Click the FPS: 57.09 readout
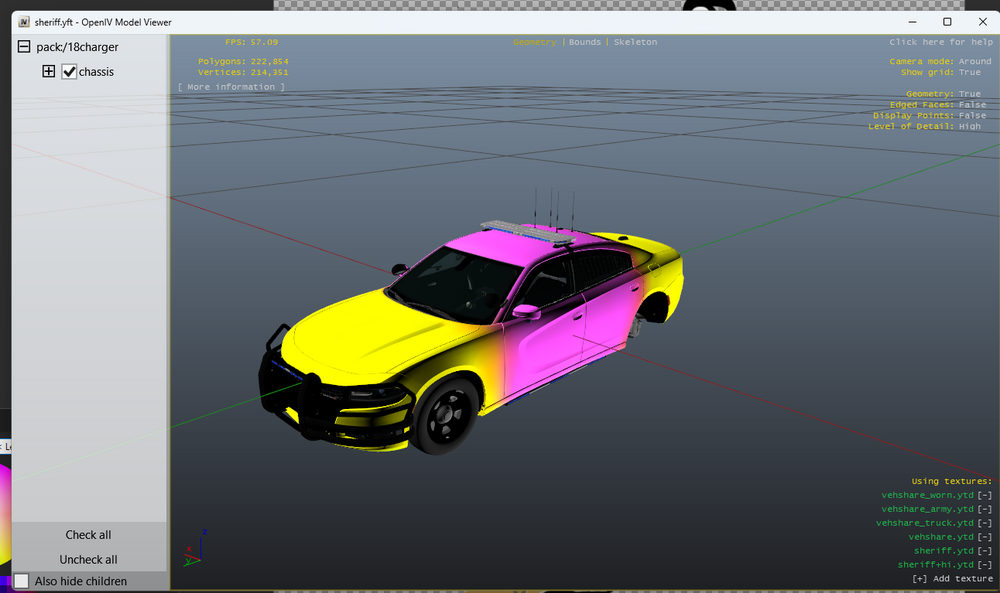 tap(251, 42)
